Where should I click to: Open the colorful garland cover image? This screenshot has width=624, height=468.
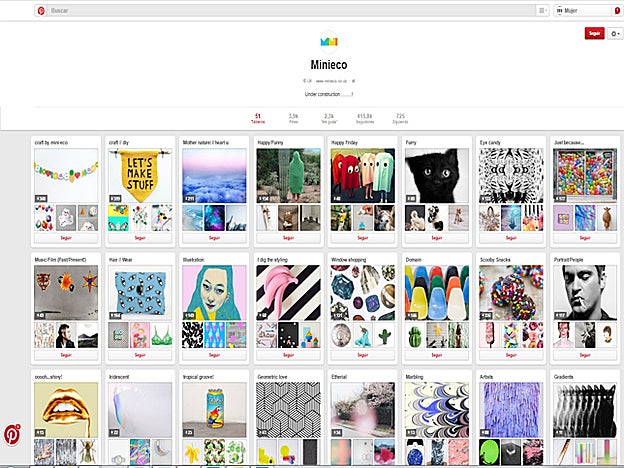point(66,176)
